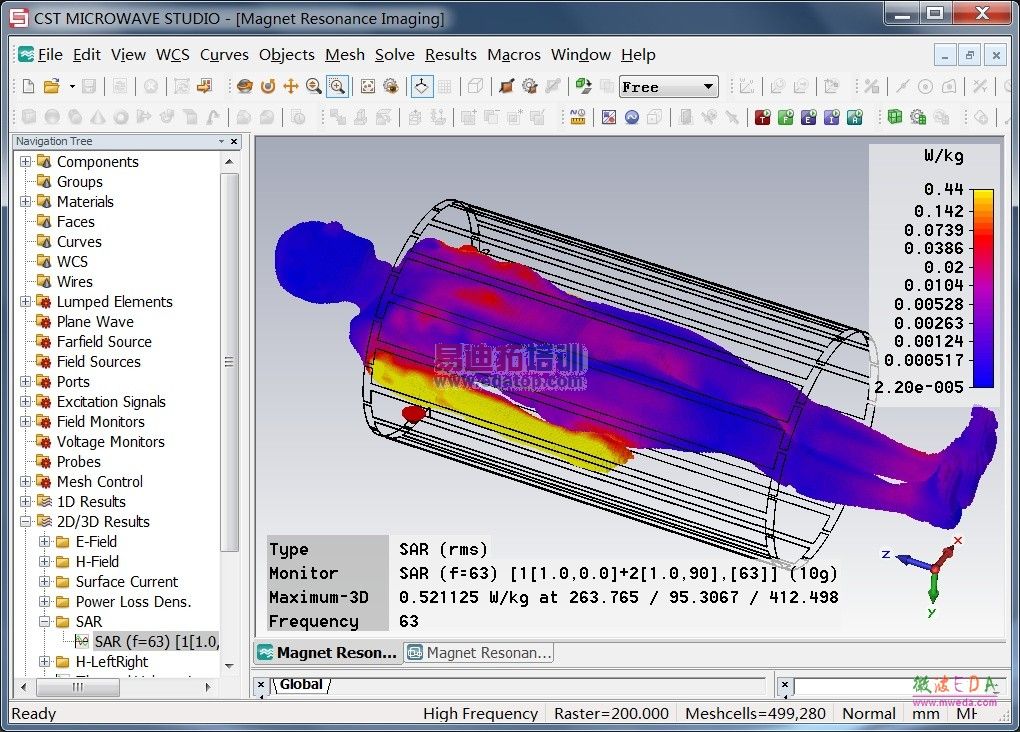Click the Reset view to structure icon
This screenshot has height=732, width=1020.
[x=367, y=87]
